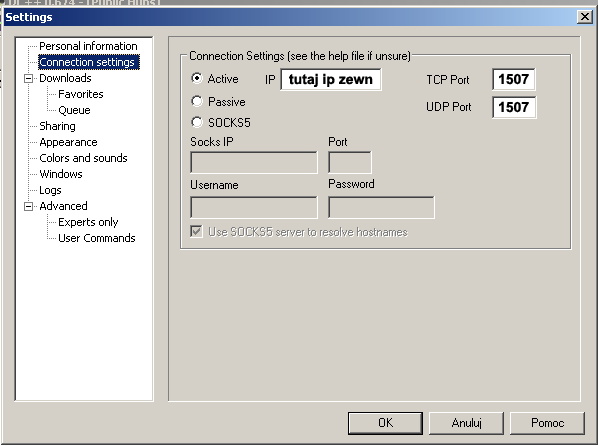598x446 pixels.
Task: Close the Settings dialog
Action: point(584,17)
